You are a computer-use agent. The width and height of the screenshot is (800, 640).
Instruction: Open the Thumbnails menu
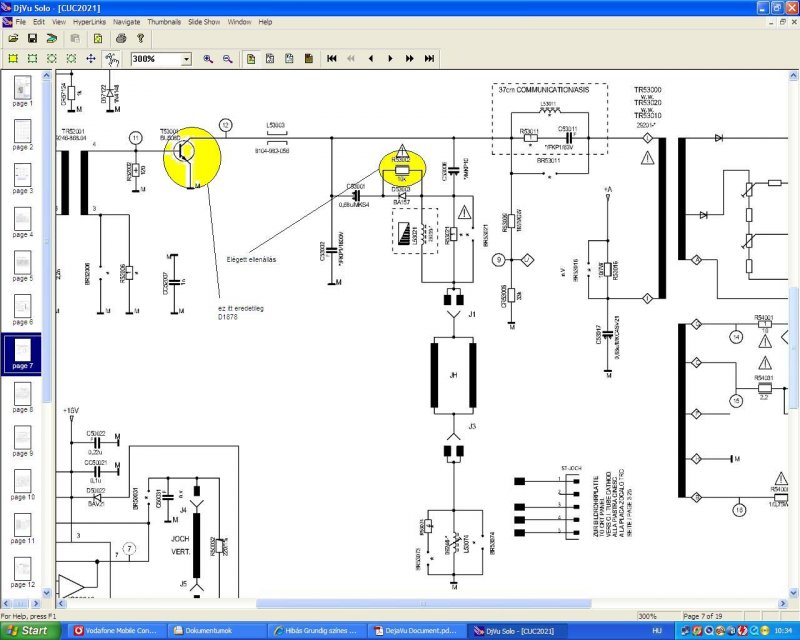(164, 22)
